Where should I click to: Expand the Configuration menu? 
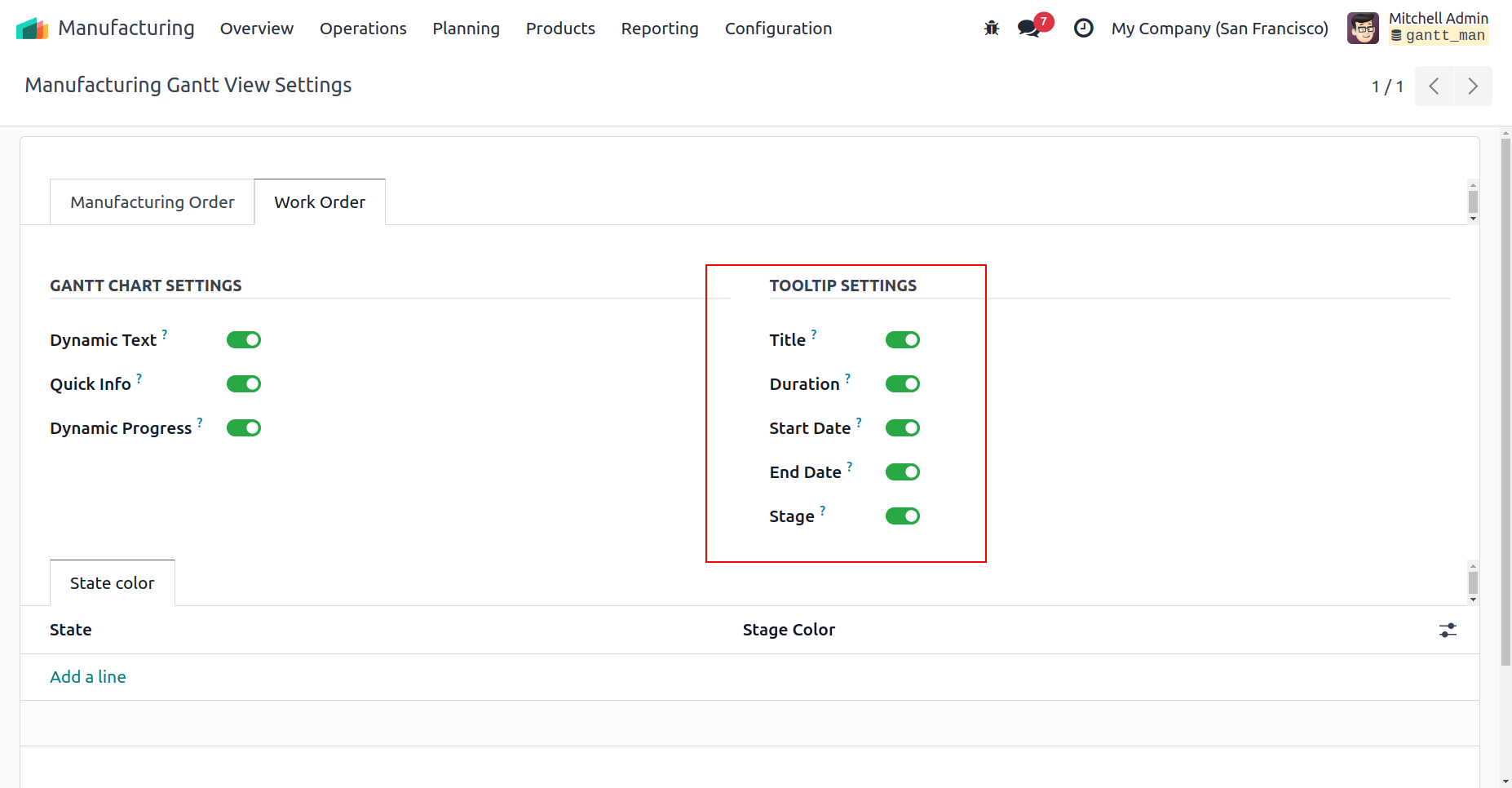pos(778,29)
